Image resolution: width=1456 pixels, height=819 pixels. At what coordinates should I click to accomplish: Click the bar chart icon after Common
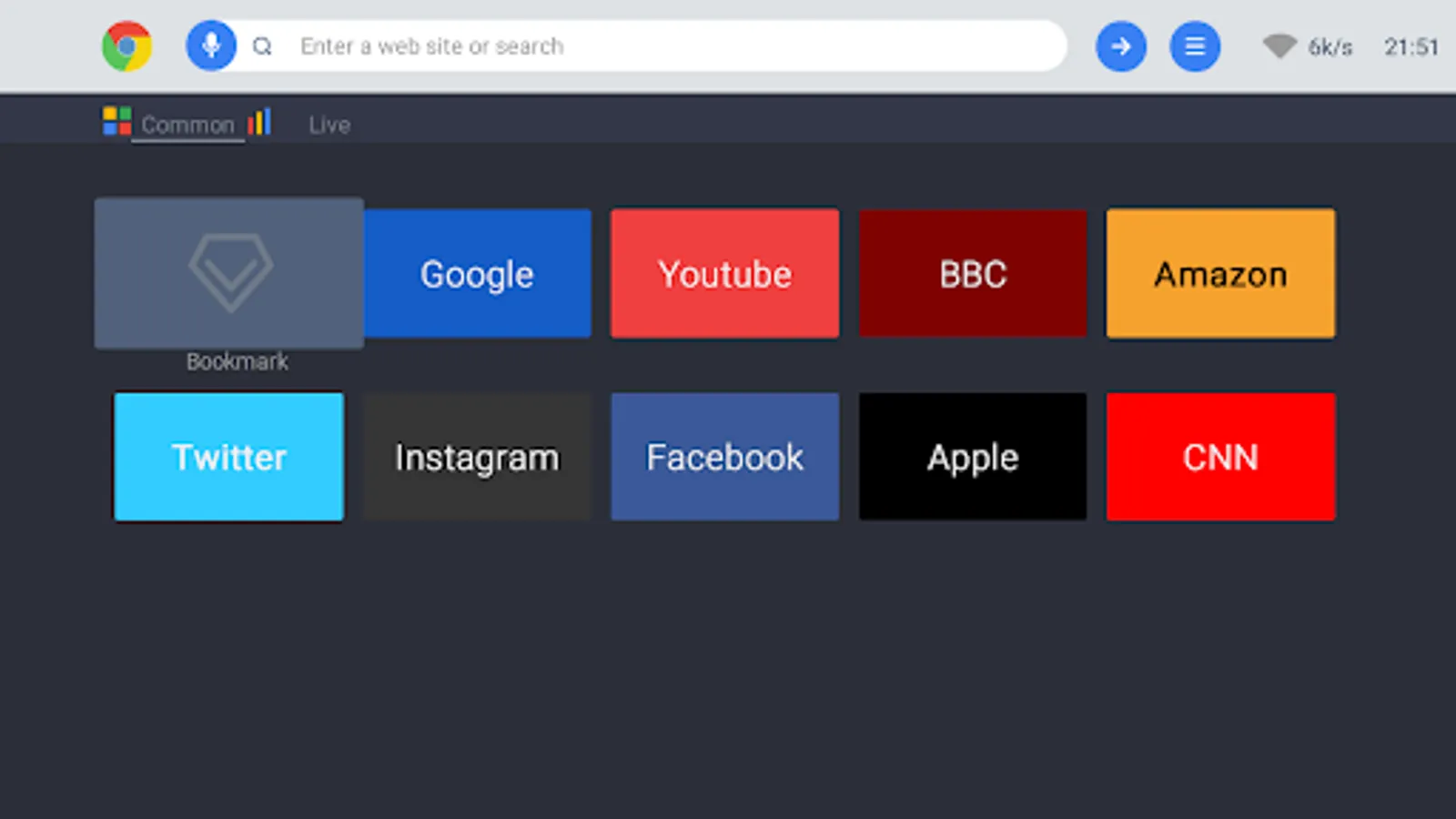259,122
